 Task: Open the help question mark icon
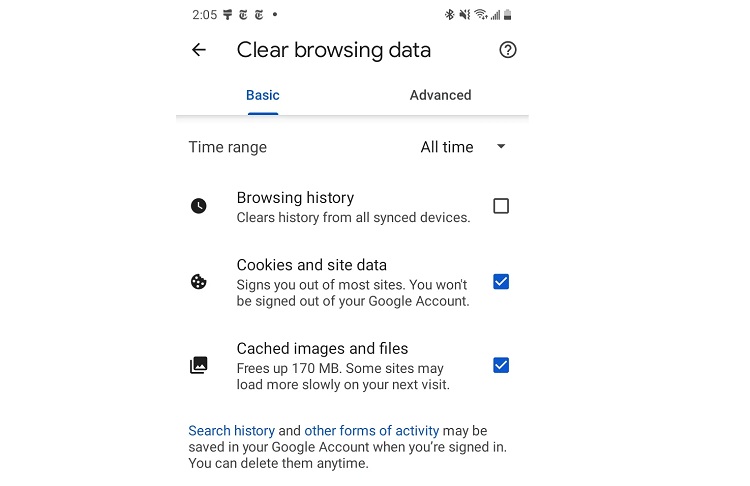(x=507, y=50)
